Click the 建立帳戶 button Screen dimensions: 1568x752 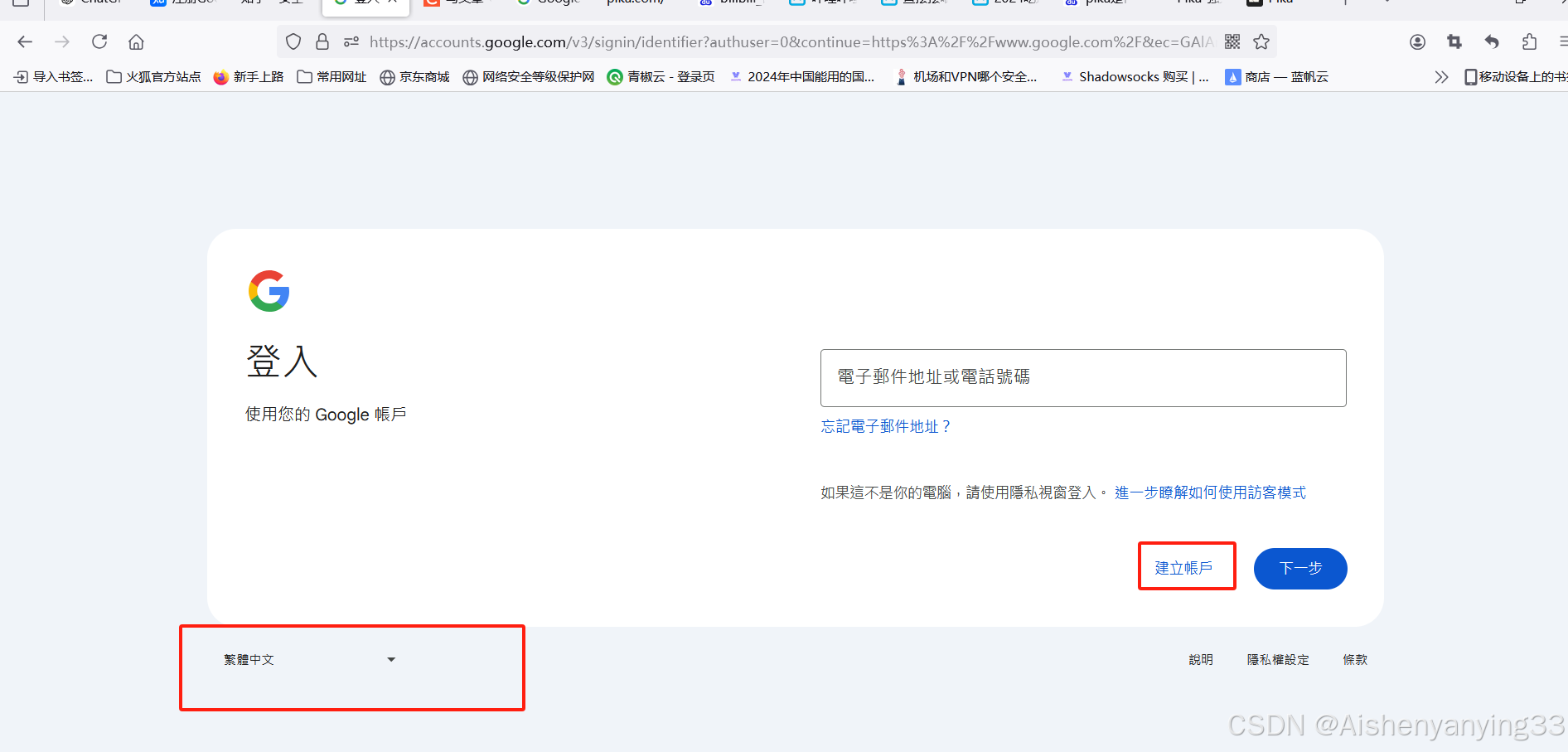1183,568
